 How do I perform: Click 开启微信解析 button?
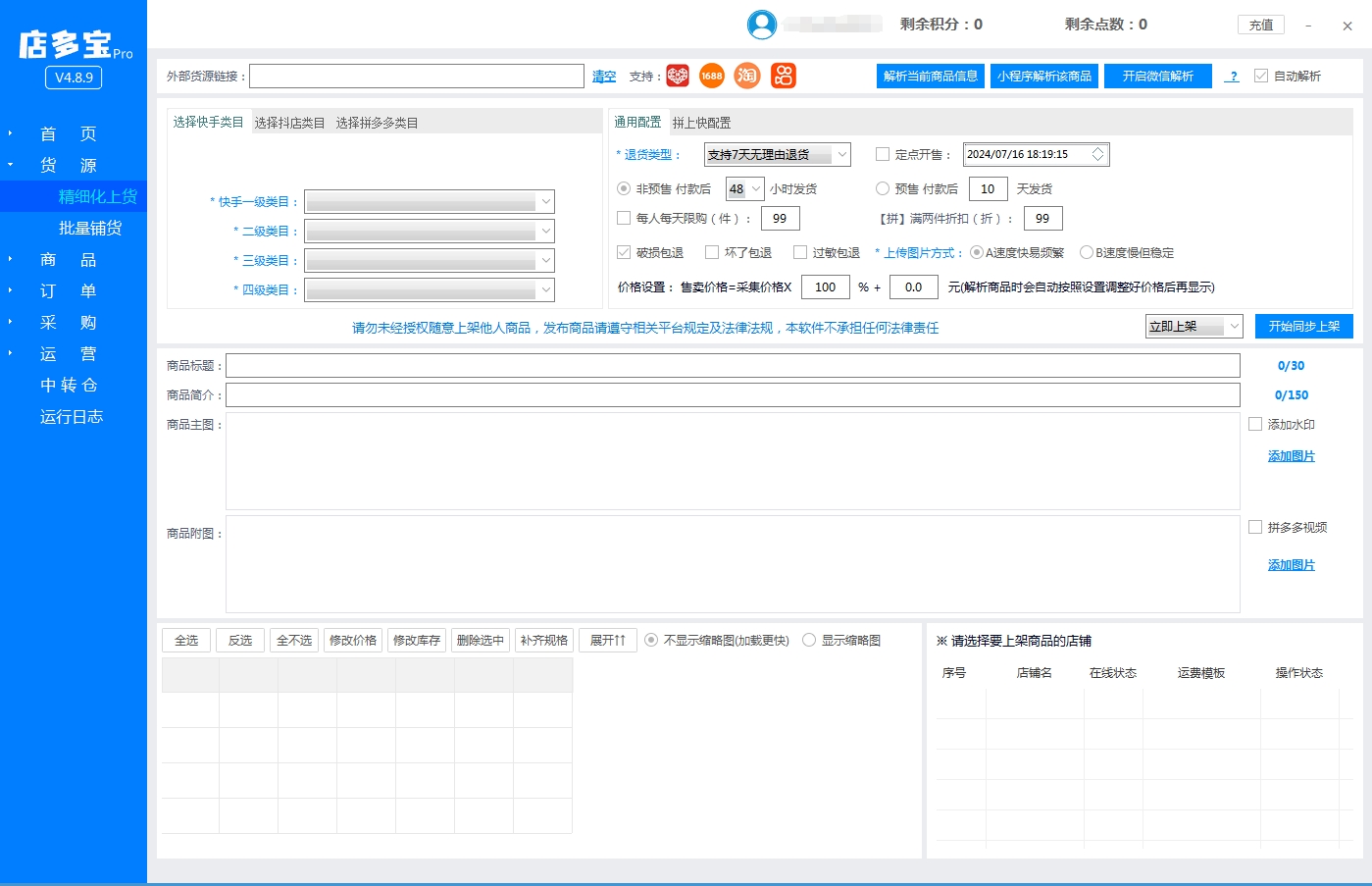[1158, 76]
